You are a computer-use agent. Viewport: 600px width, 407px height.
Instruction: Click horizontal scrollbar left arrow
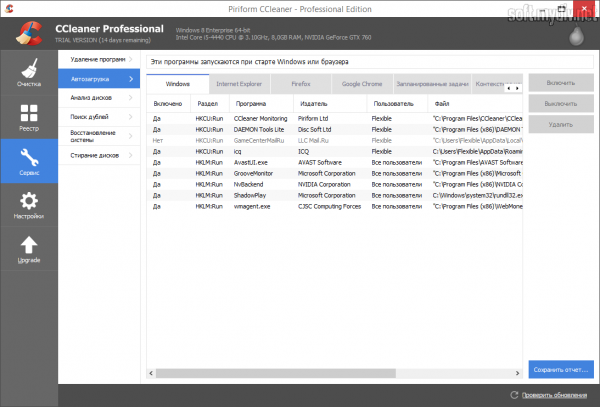click(x=151, y=373)
